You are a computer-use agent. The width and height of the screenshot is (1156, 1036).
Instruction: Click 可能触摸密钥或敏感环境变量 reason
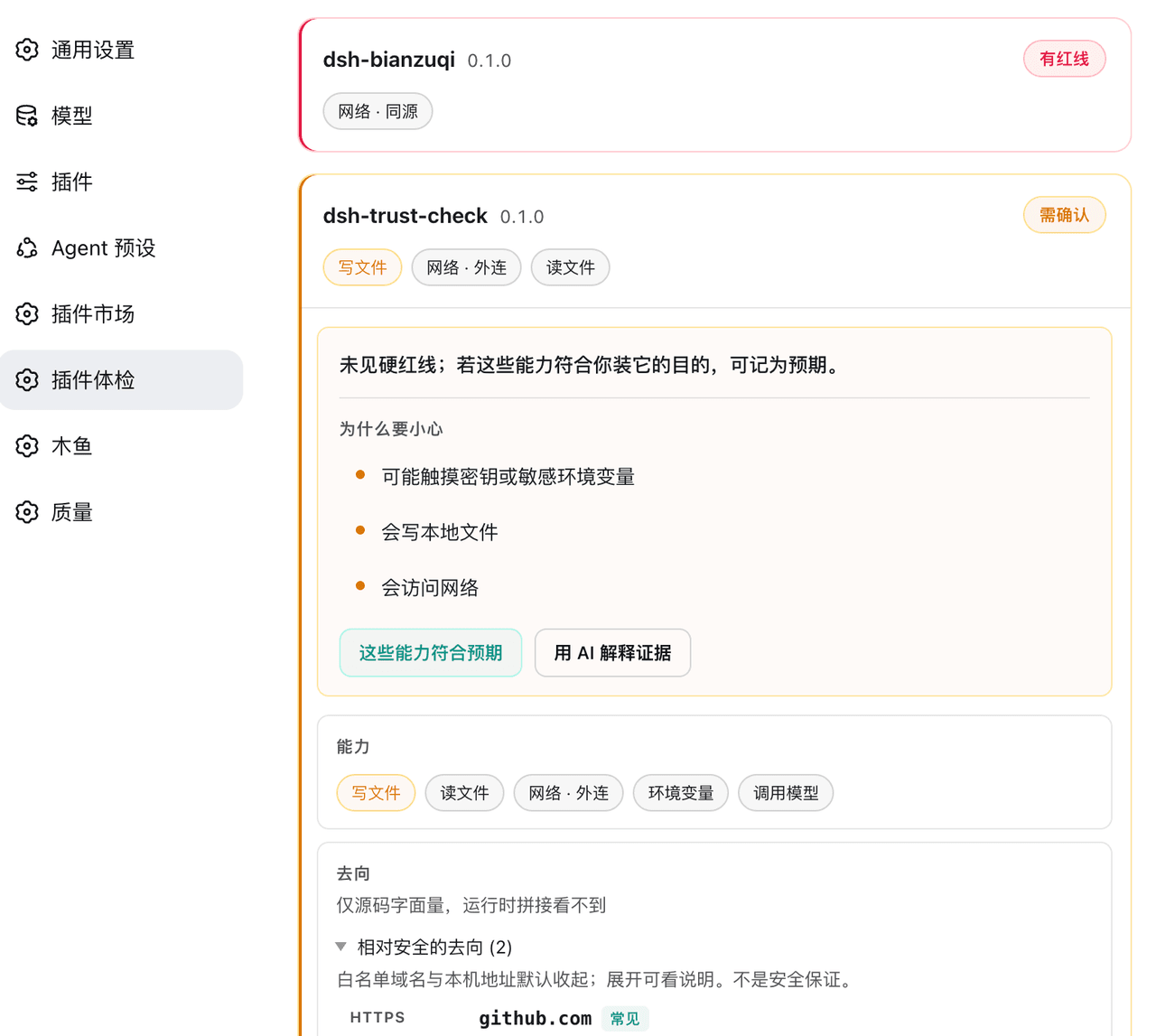[508, 477]
